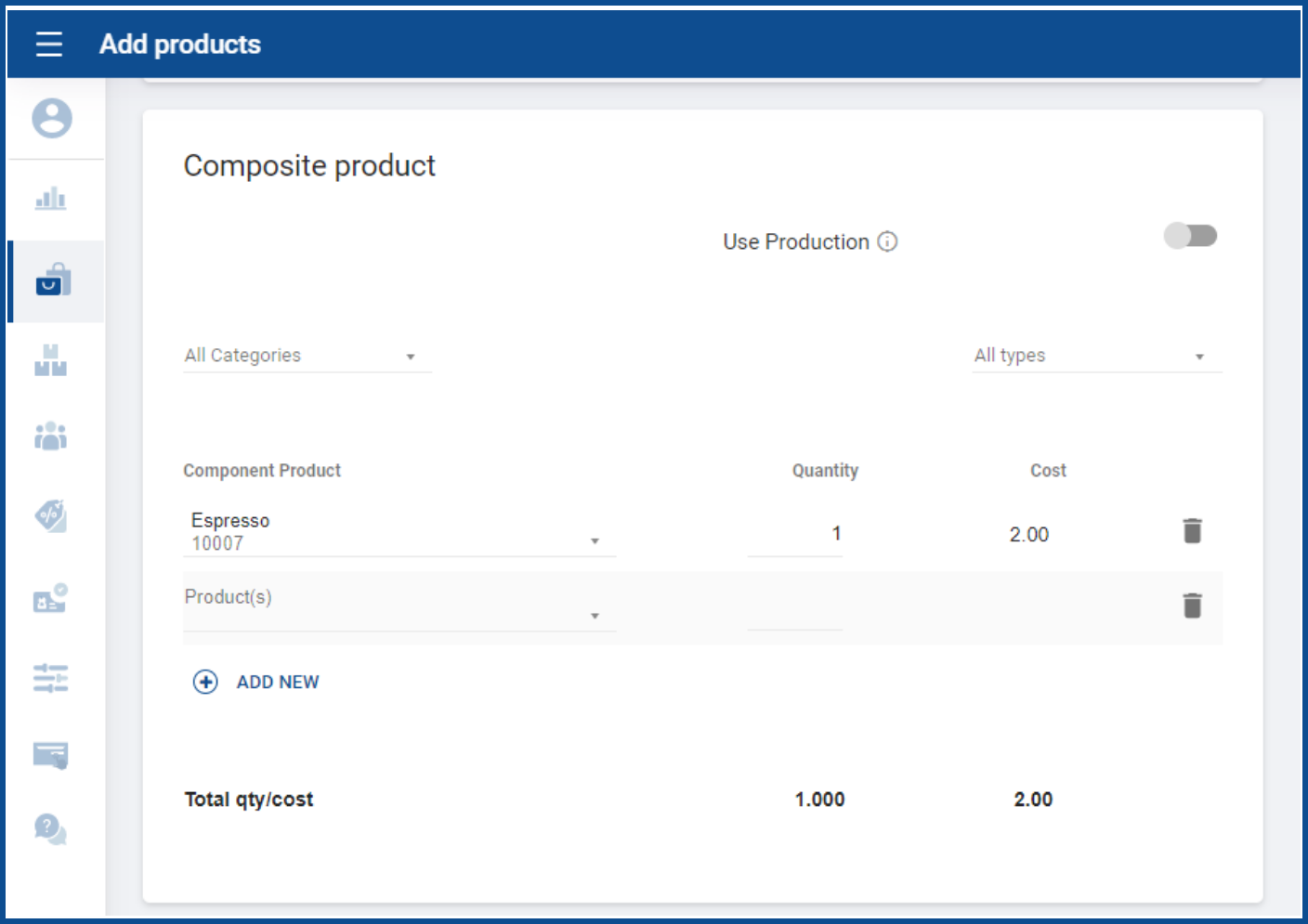Open the hamburger navigation menu

tap(49, 44)
